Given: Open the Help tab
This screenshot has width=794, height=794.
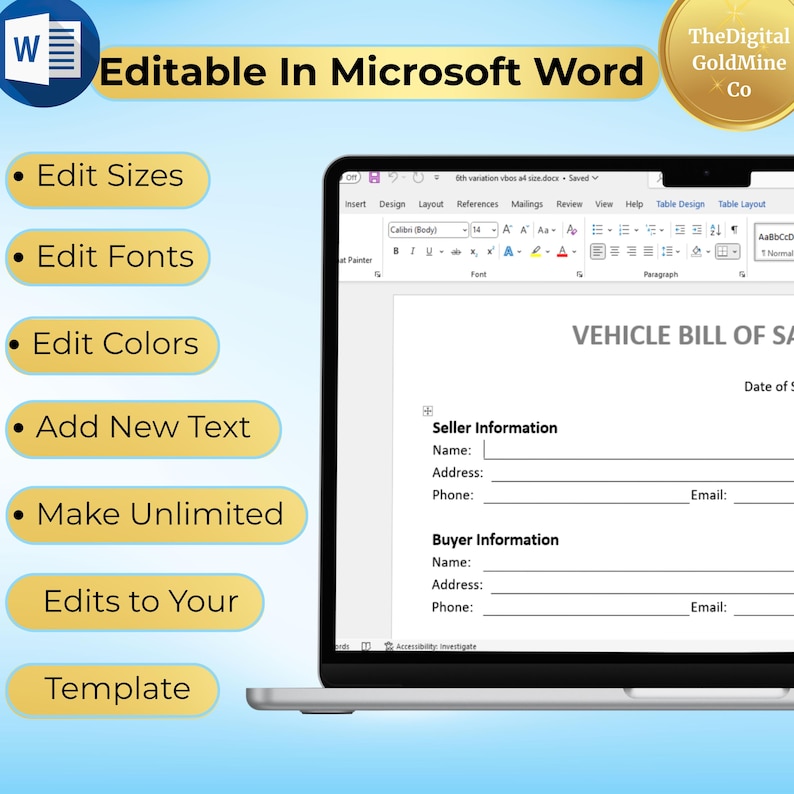Looking at the screenshot, I should 634,204.
